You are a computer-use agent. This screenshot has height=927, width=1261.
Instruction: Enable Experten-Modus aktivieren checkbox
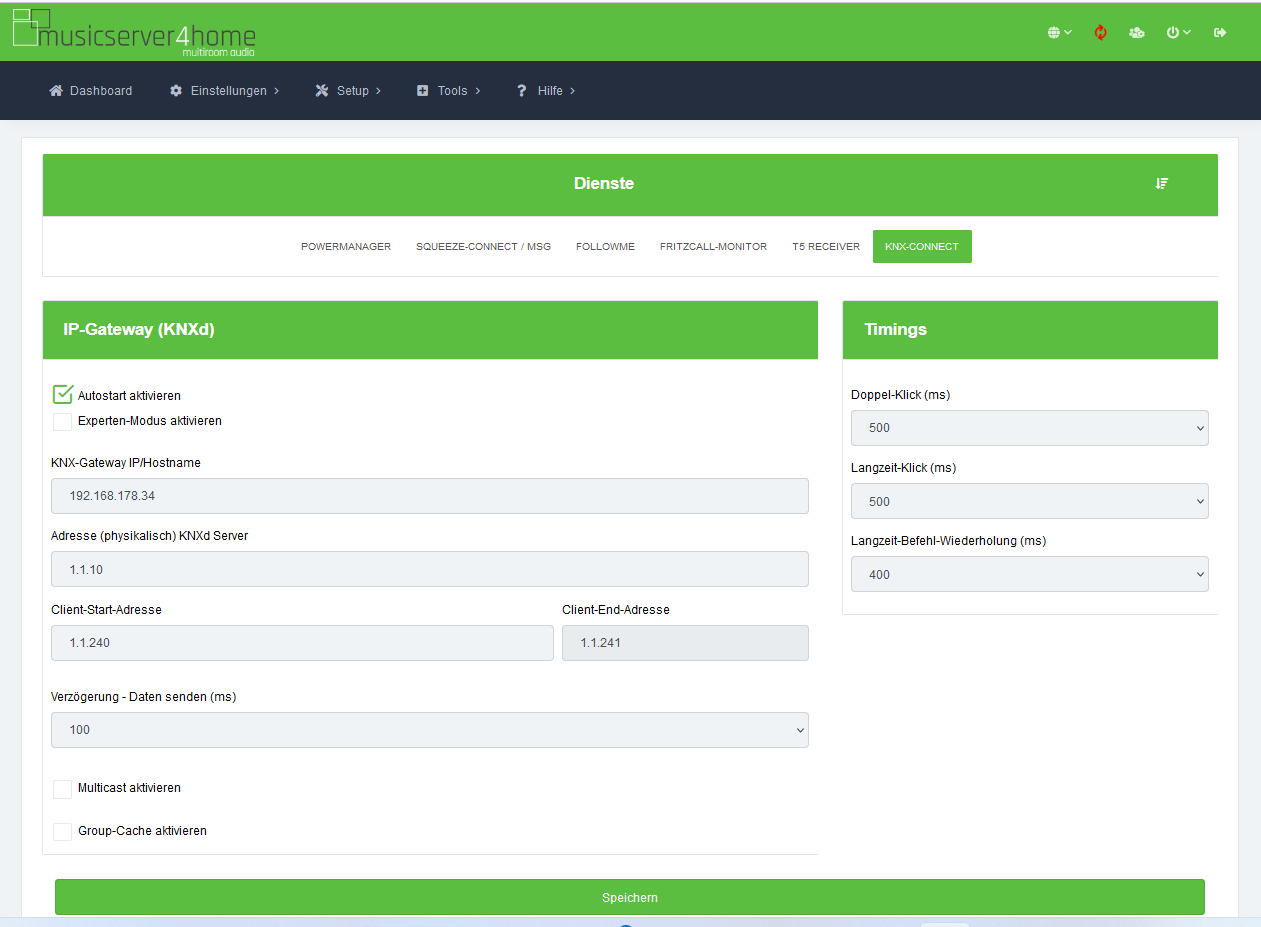(x=63, y=421)
